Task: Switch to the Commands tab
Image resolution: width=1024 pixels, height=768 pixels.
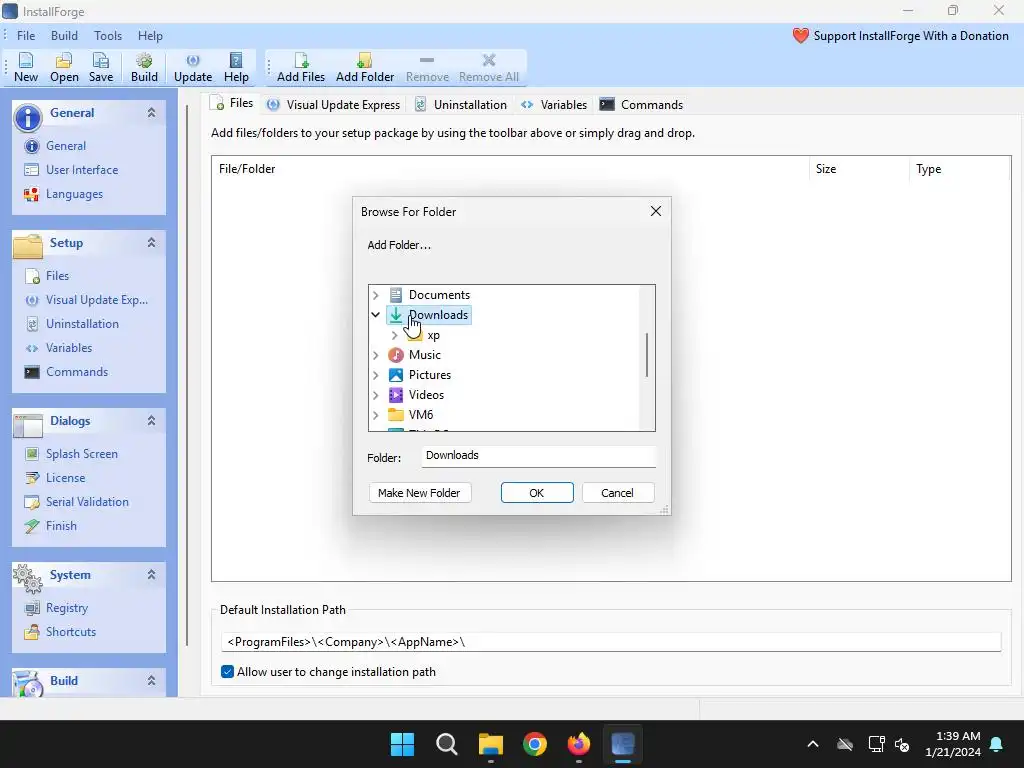Action: (641, 104)
